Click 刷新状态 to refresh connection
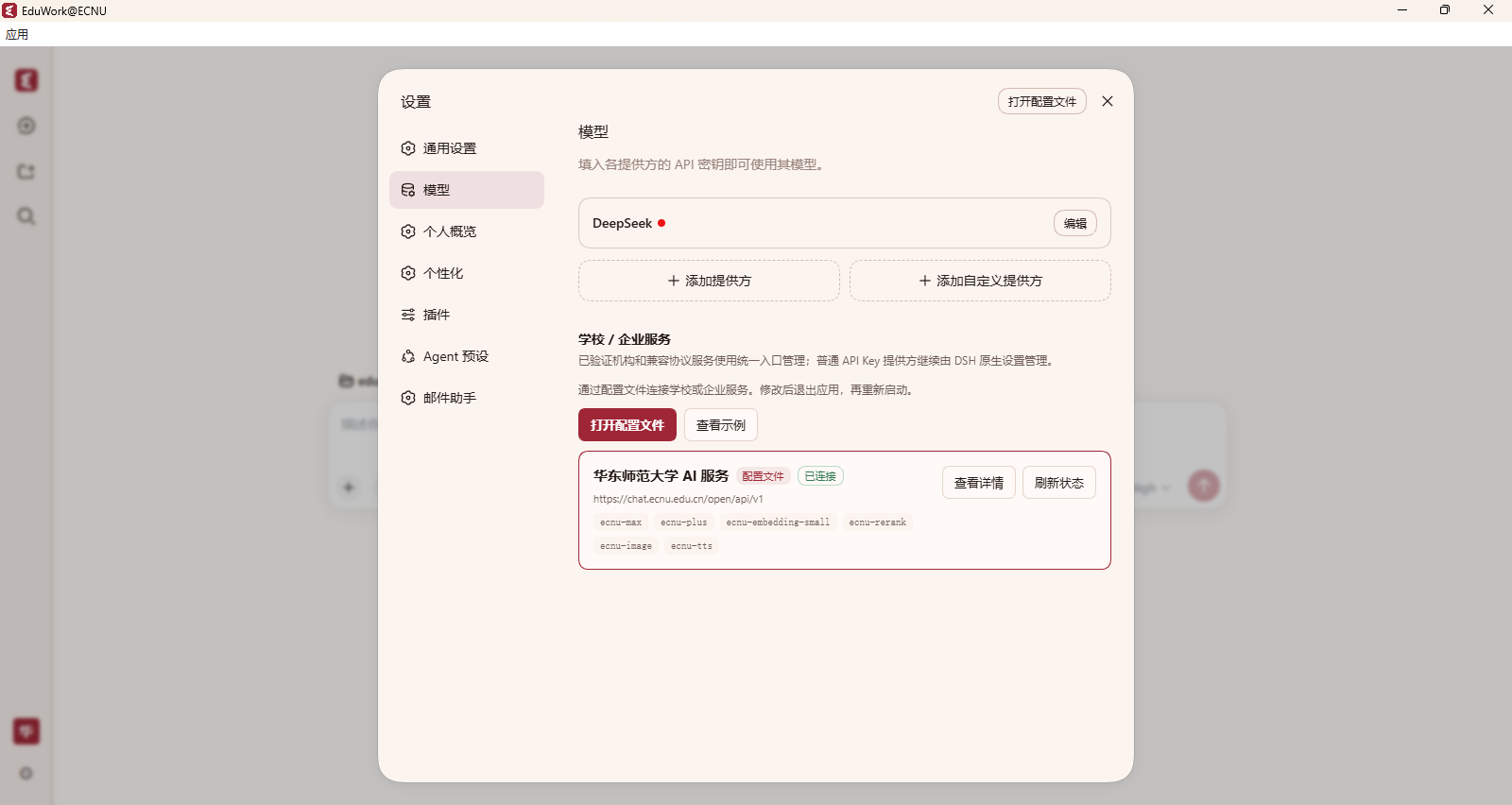Screen dimensions: 1512x805 (x=1059, y=483)
